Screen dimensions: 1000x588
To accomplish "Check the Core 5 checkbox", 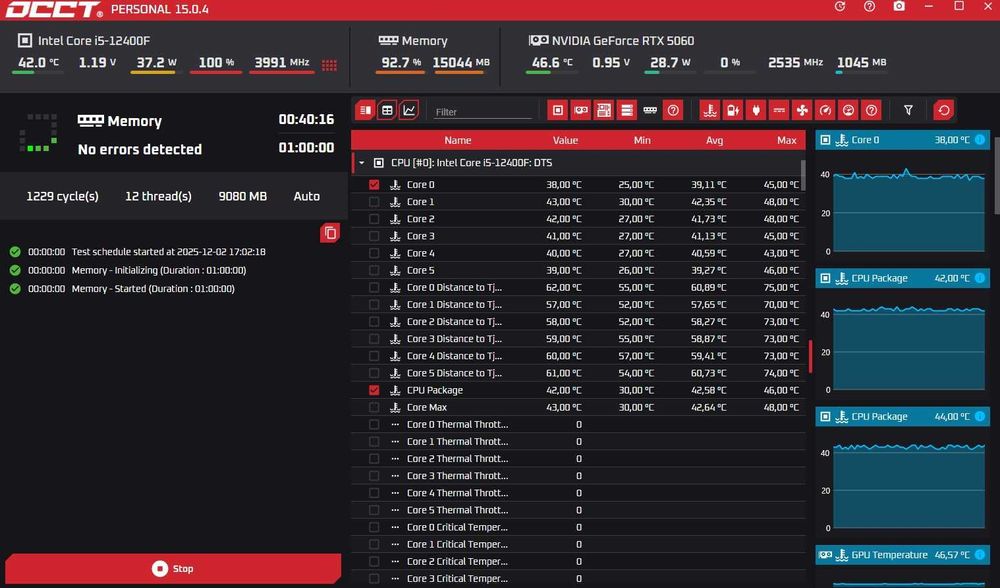I will [x=374, y=270].
